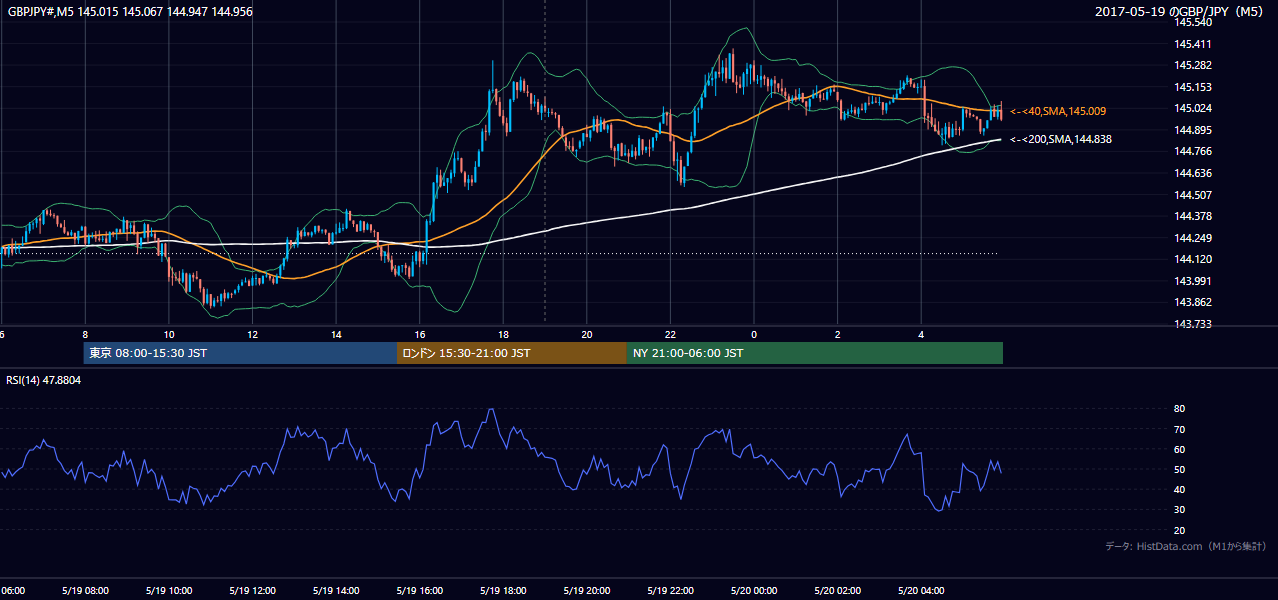Click price axis value 144.249
This screenshot has height=600, width=1278.
1194,238
